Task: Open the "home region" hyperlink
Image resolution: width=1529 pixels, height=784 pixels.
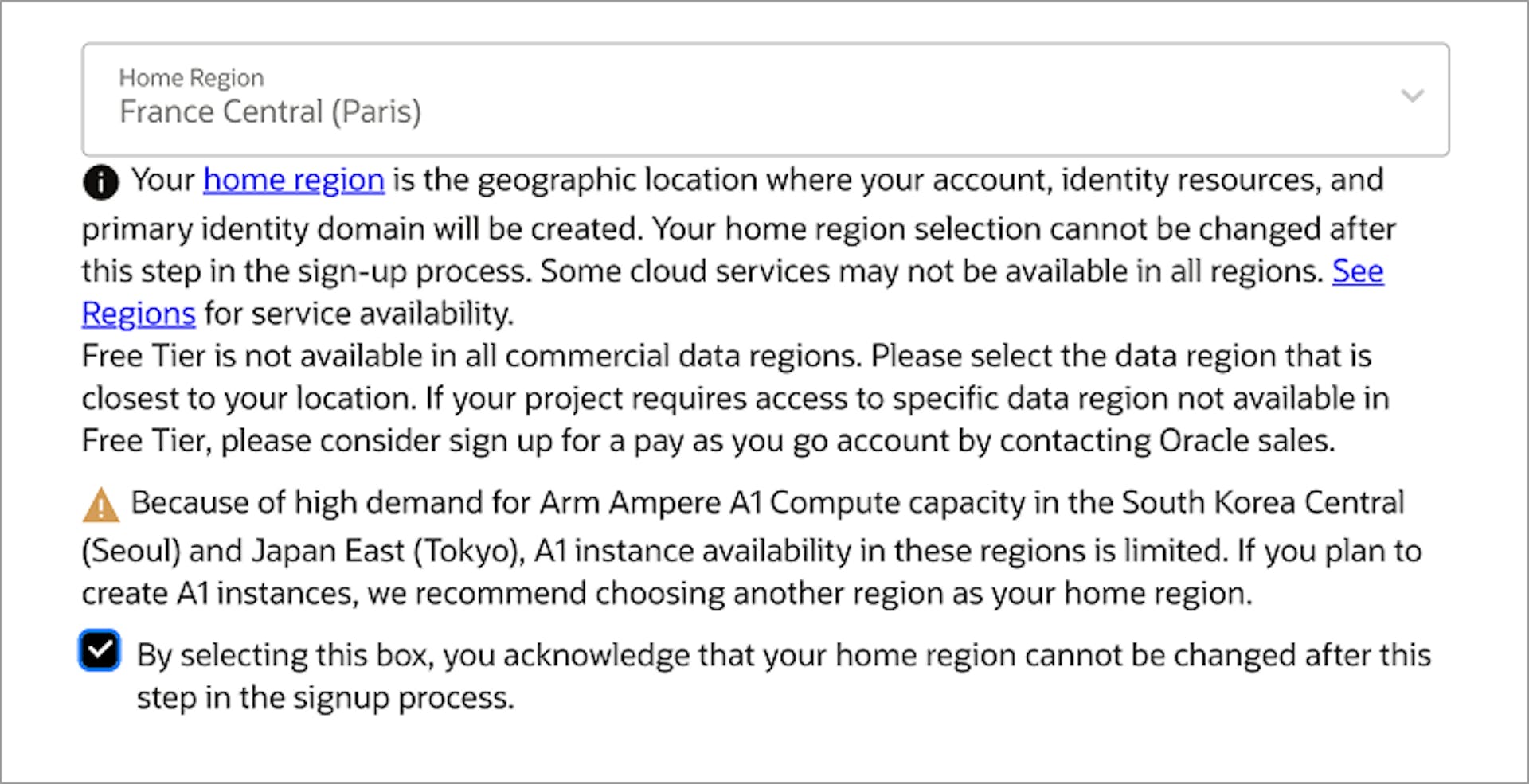Action: (294, 180)
